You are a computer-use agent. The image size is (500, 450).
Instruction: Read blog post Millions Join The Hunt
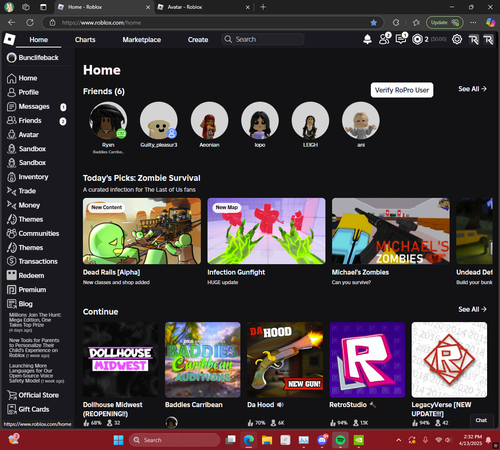coord(35,322)
